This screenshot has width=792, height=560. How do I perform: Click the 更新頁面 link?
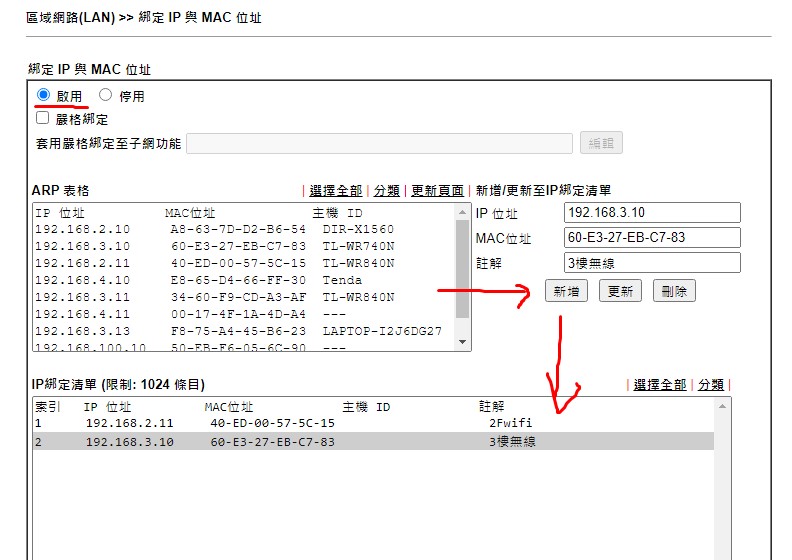pyautogui.click(x=437, y=190)
